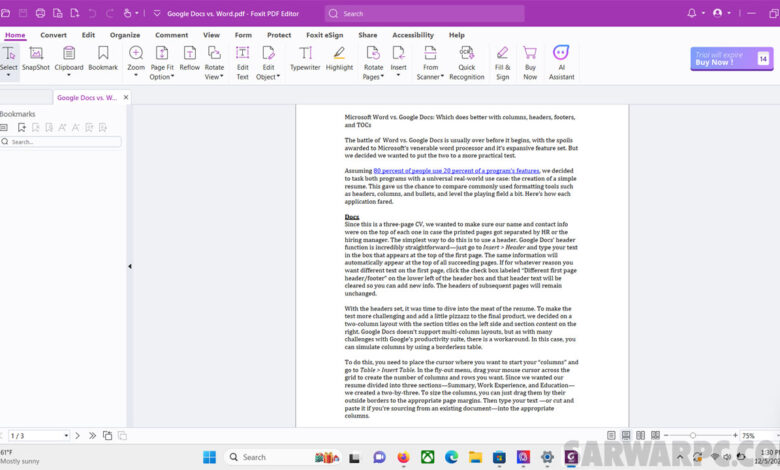This screenshot has height=470, width=780.
Task: Switch to the Comment tab
Action: click(x=171, y=35)
